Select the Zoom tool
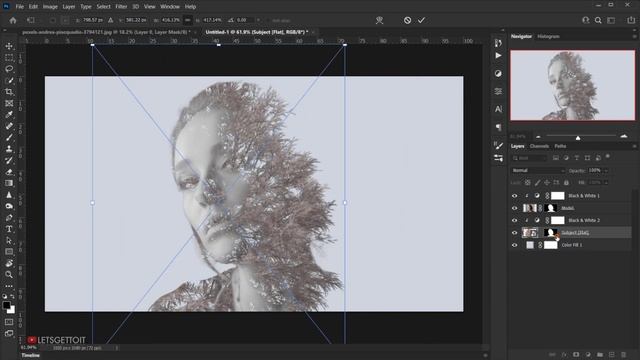640x360 pixels. click(x=9, y=275)
